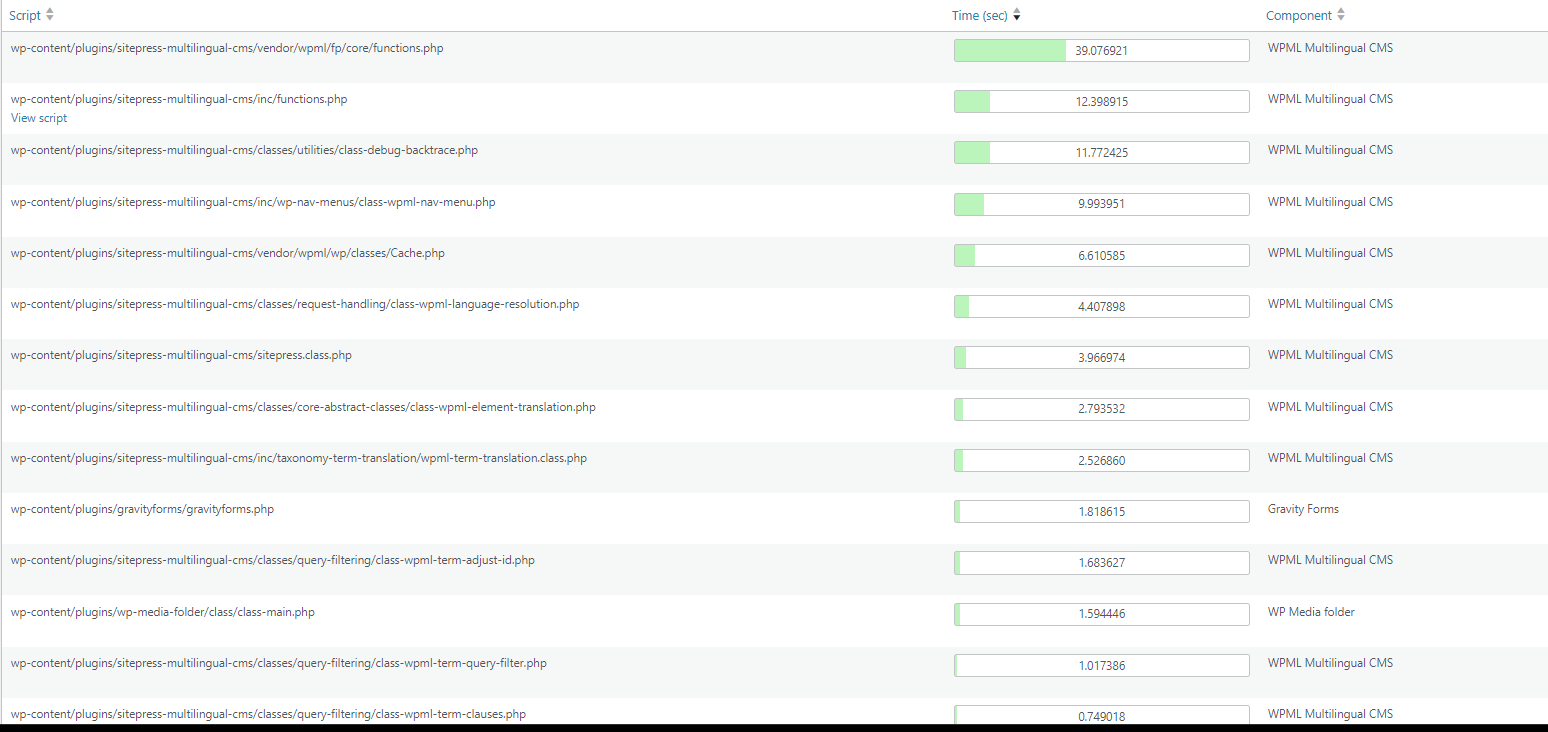Sort by Time (sec) arrow icon
Screen dimensions: 1548x732
1017,15
